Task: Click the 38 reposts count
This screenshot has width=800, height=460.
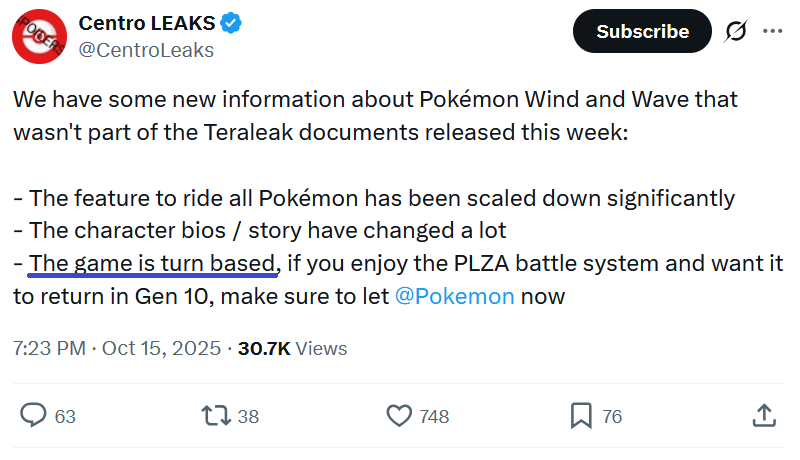Action: (x=249, y=416)
